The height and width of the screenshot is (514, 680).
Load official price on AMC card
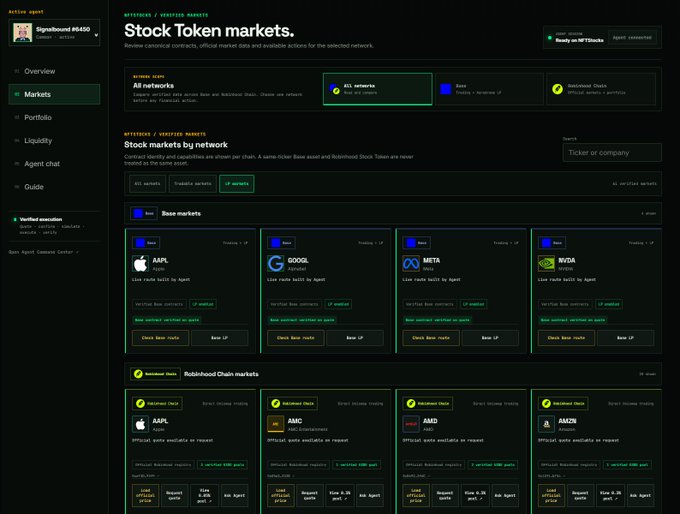(281, 495)
